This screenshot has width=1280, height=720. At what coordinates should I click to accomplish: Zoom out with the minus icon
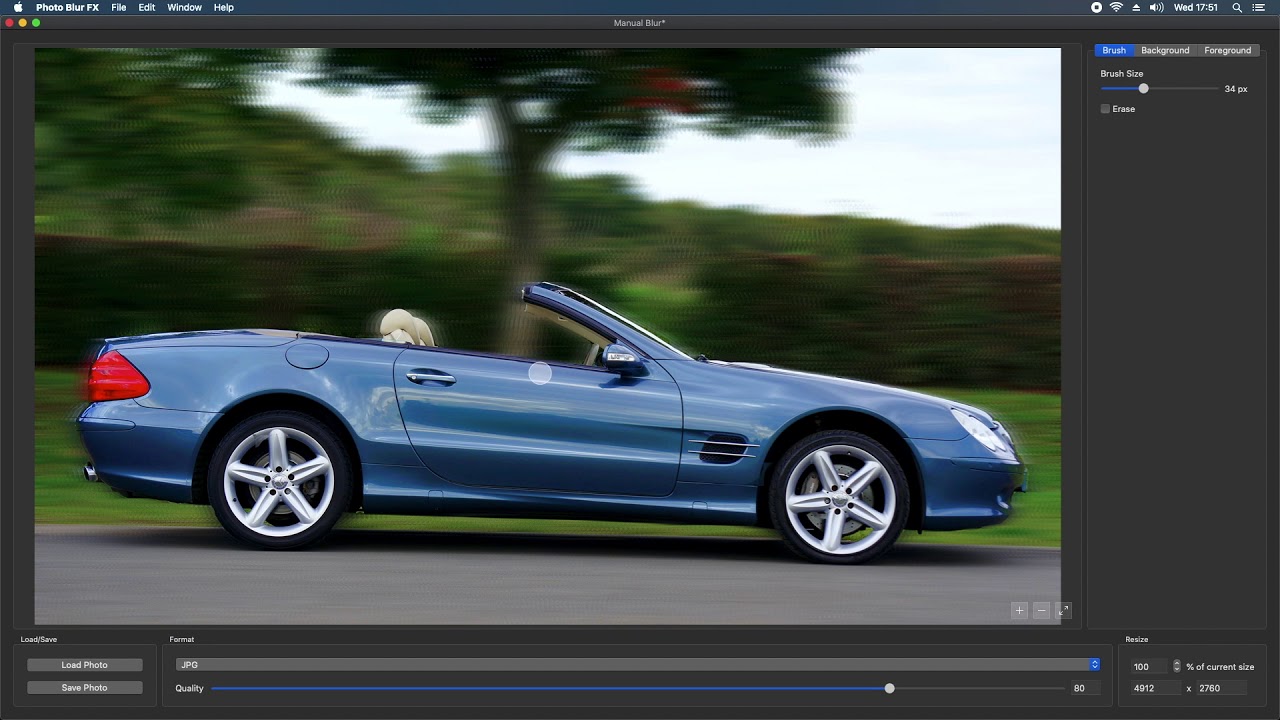(x=1041, y=610)
